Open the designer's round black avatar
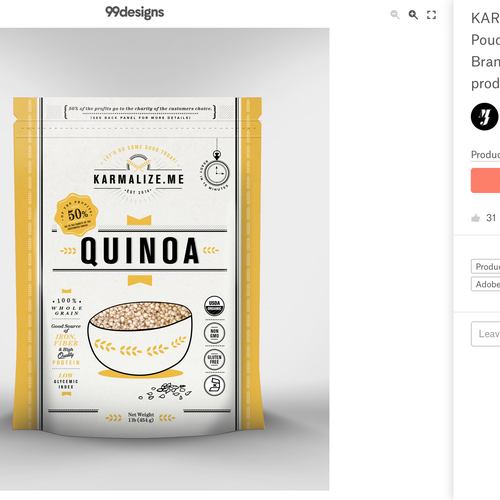Image resolution: width=500 pixels, height=500 pixels. [485, 117]
